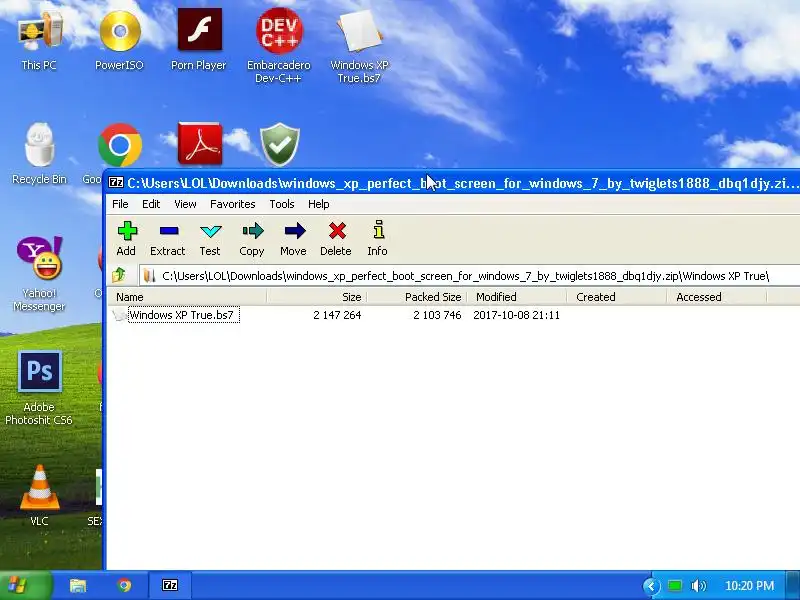This screenshot has width=800, height=600.
Task: Open the volume speaker tray icon
Action: click(698, 586)
